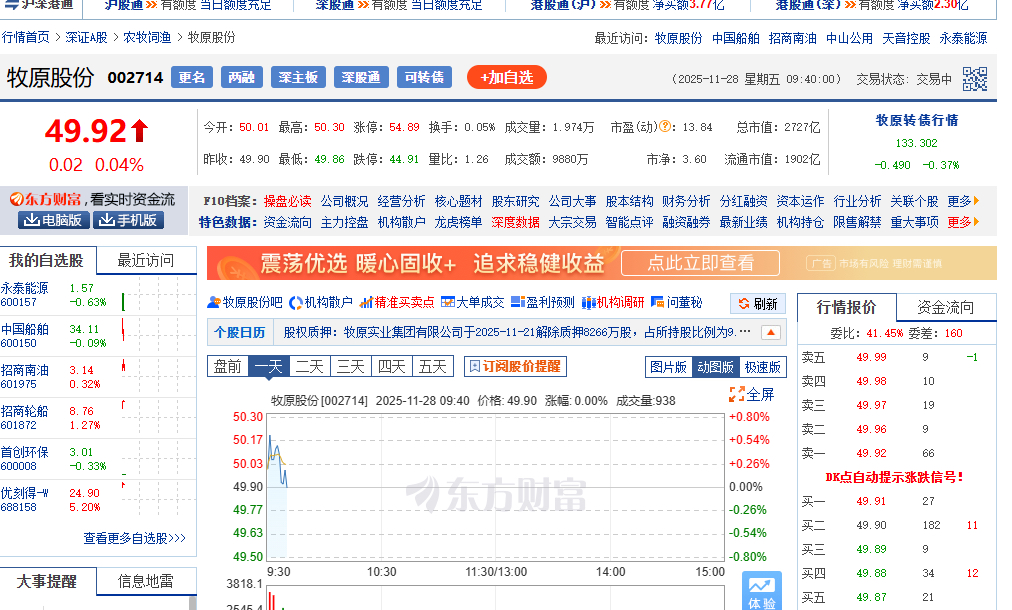
Task: Open 盈利预测 link
Action: [x=542, y=302]
